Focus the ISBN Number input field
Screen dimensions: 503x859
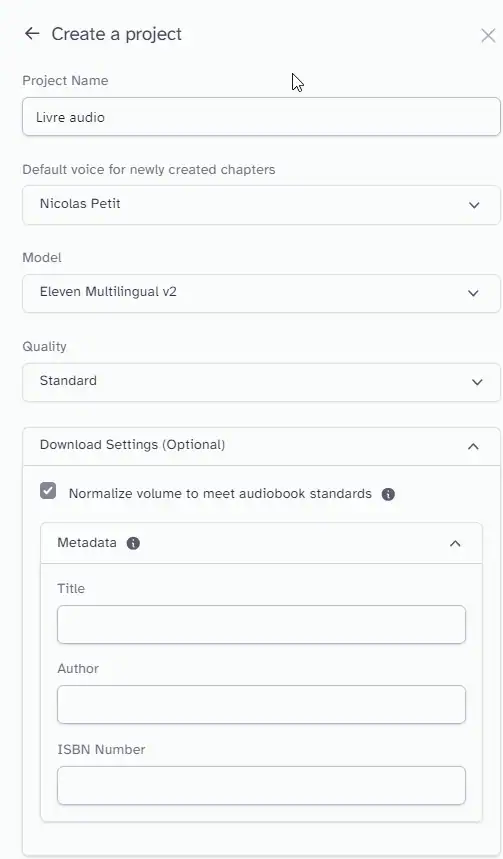point(261,786)
